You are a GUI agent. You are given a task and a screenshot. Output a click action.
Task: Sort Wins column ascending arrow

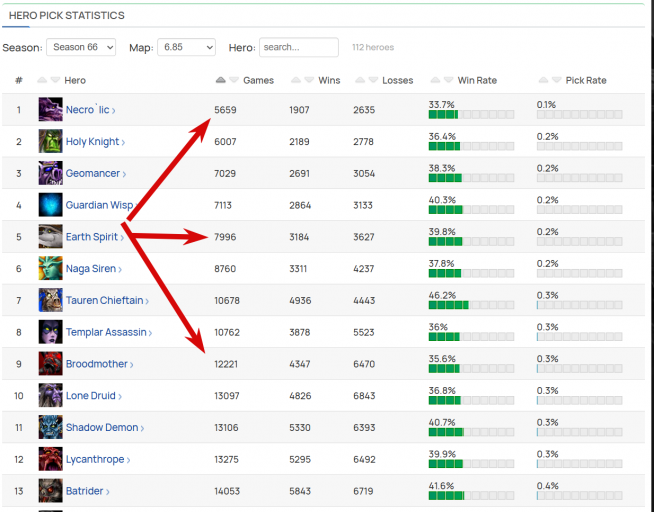coord(296,80)
